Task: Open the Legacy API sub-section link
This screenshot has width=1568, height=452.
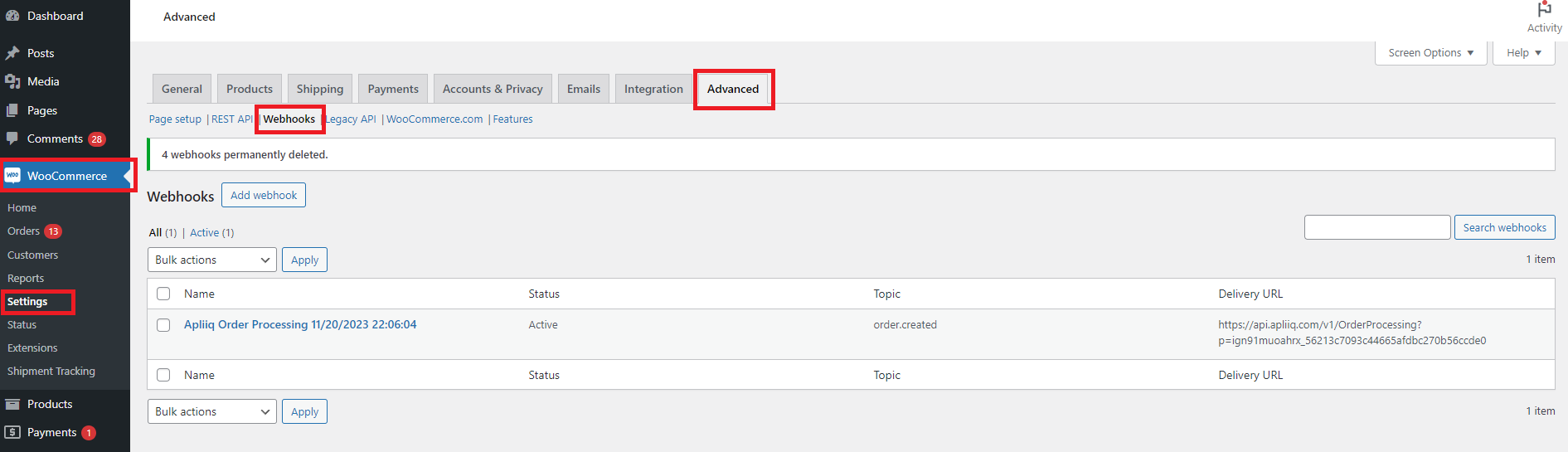Action: coord(351,119)
